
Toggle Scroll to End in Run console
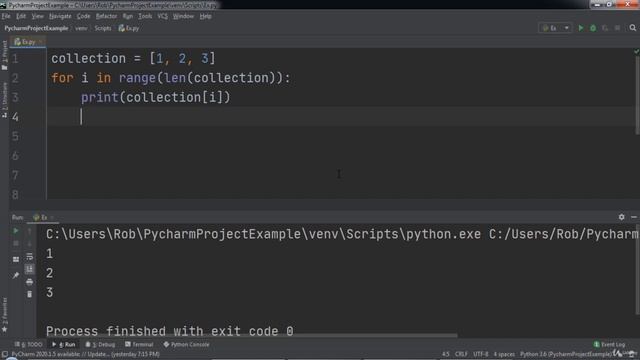click(x=29, y=269)
